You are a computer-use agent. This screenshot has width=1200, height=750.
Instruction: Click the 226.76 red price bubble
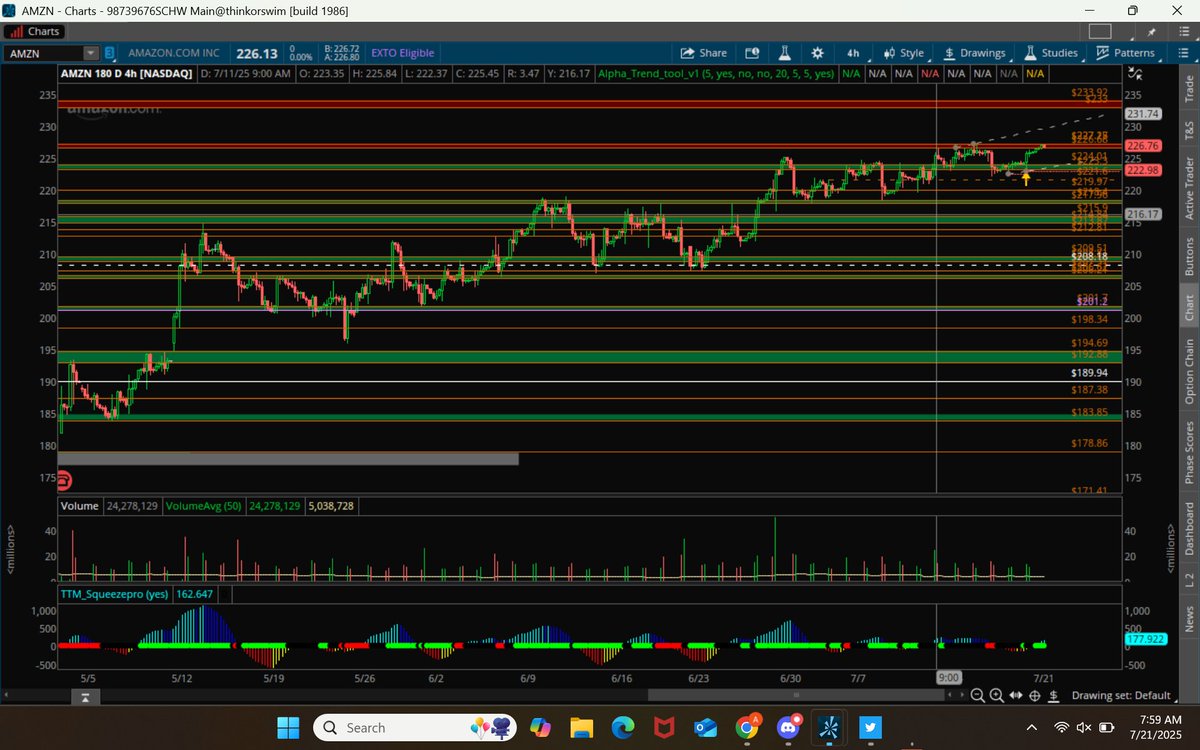(x=1141, y=146)
